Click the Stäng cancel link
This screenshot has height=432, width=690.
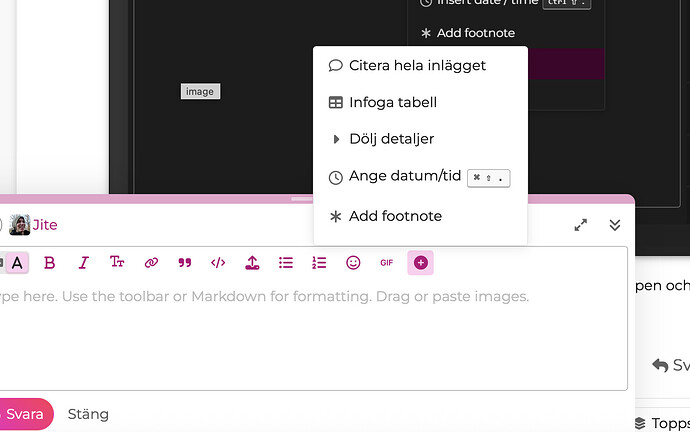[88, 414]
